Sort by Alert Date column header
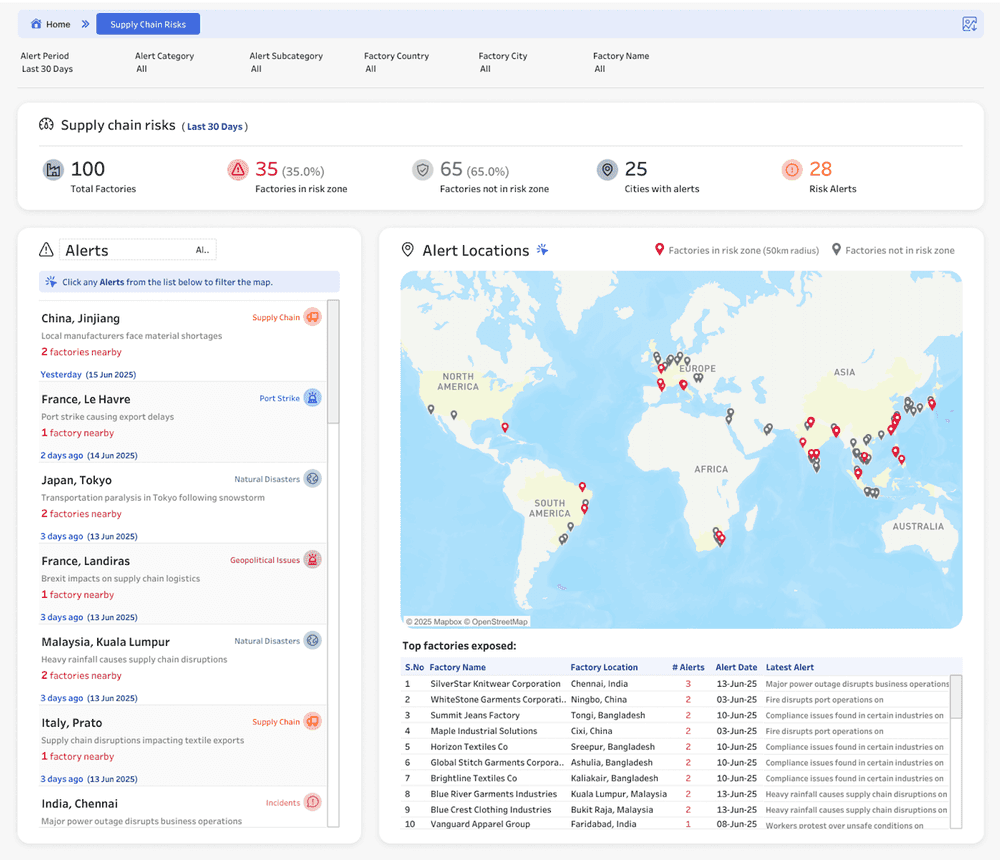 coord(736,667)
